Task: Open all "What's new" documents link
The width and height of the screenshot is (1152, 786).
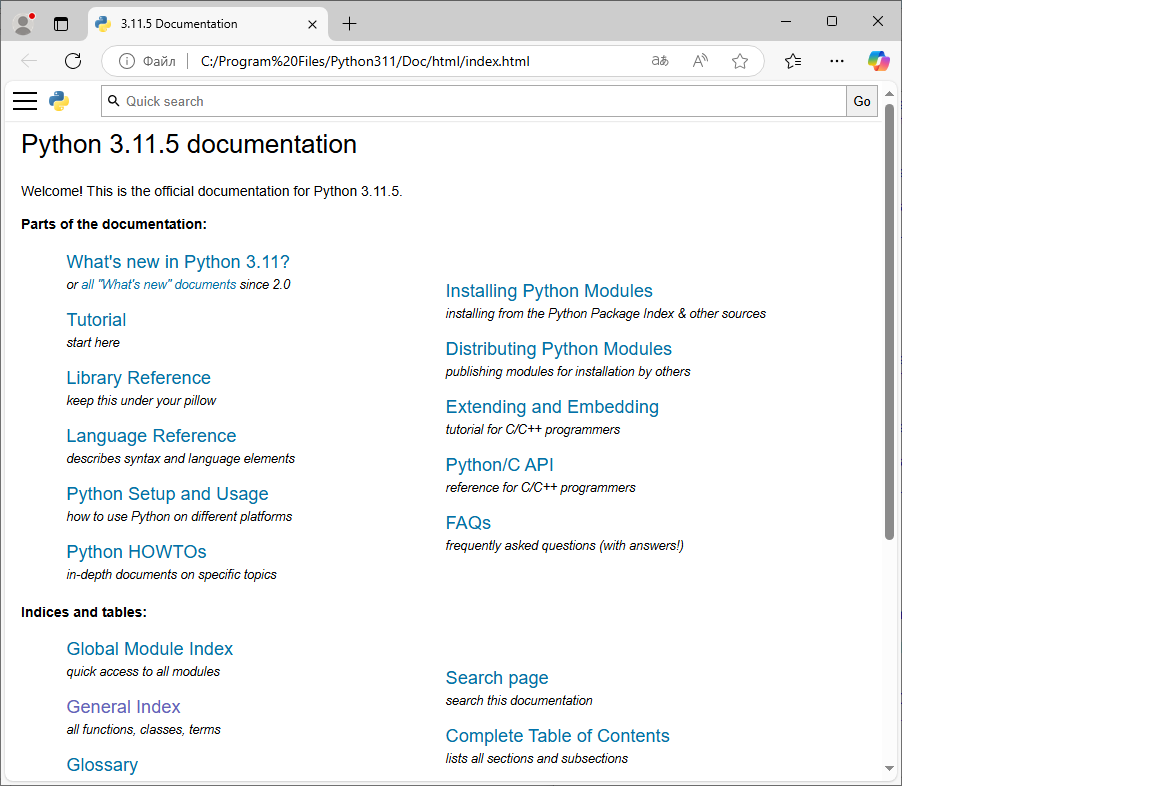Action: (x=159, y=284)
